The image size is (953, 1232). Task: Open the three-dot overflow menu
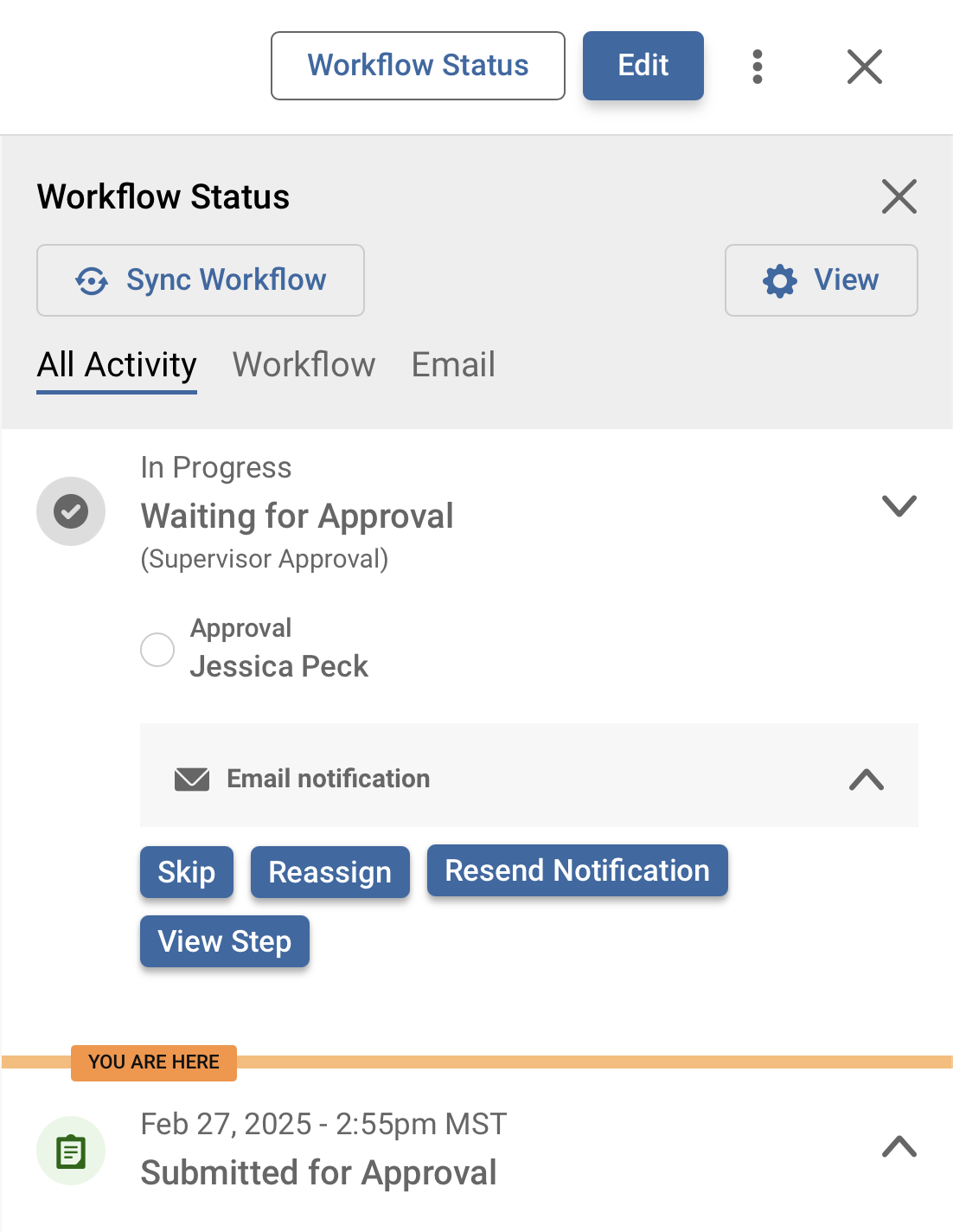click(758, 66)
